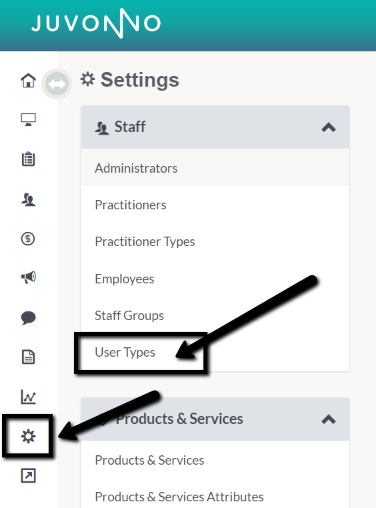Open the Home icon in sidebar
This screenshot has width=376, height=508.
click(x=28, y=80)
